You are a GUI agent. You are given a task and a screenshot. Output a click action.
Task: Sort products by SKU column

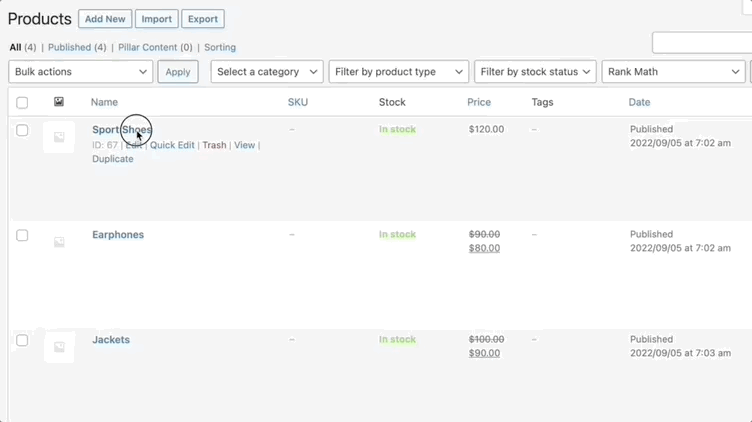298,102
